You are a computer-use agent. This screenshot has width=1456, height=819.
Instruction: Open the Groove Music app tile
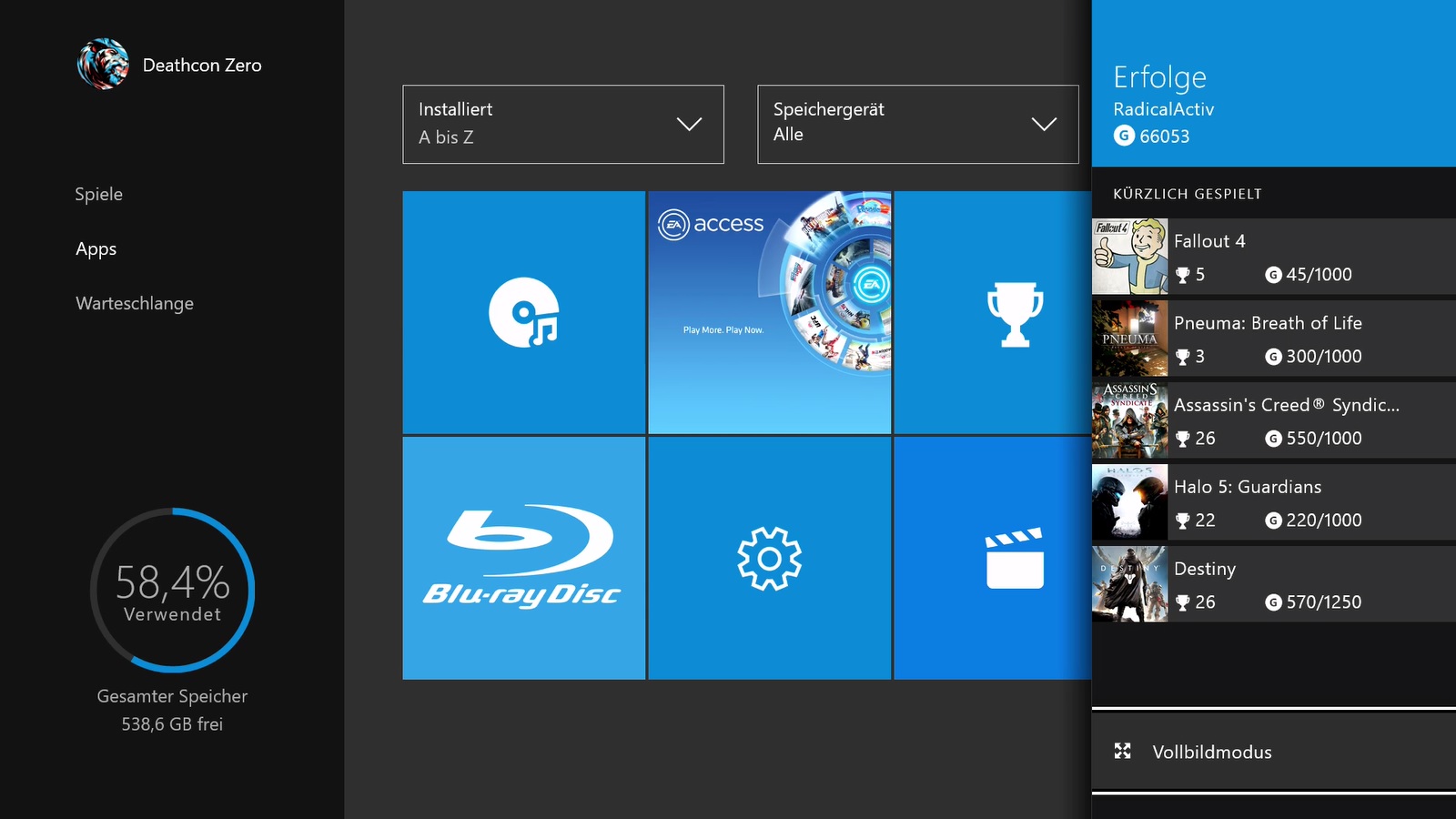tap(524, 312)
